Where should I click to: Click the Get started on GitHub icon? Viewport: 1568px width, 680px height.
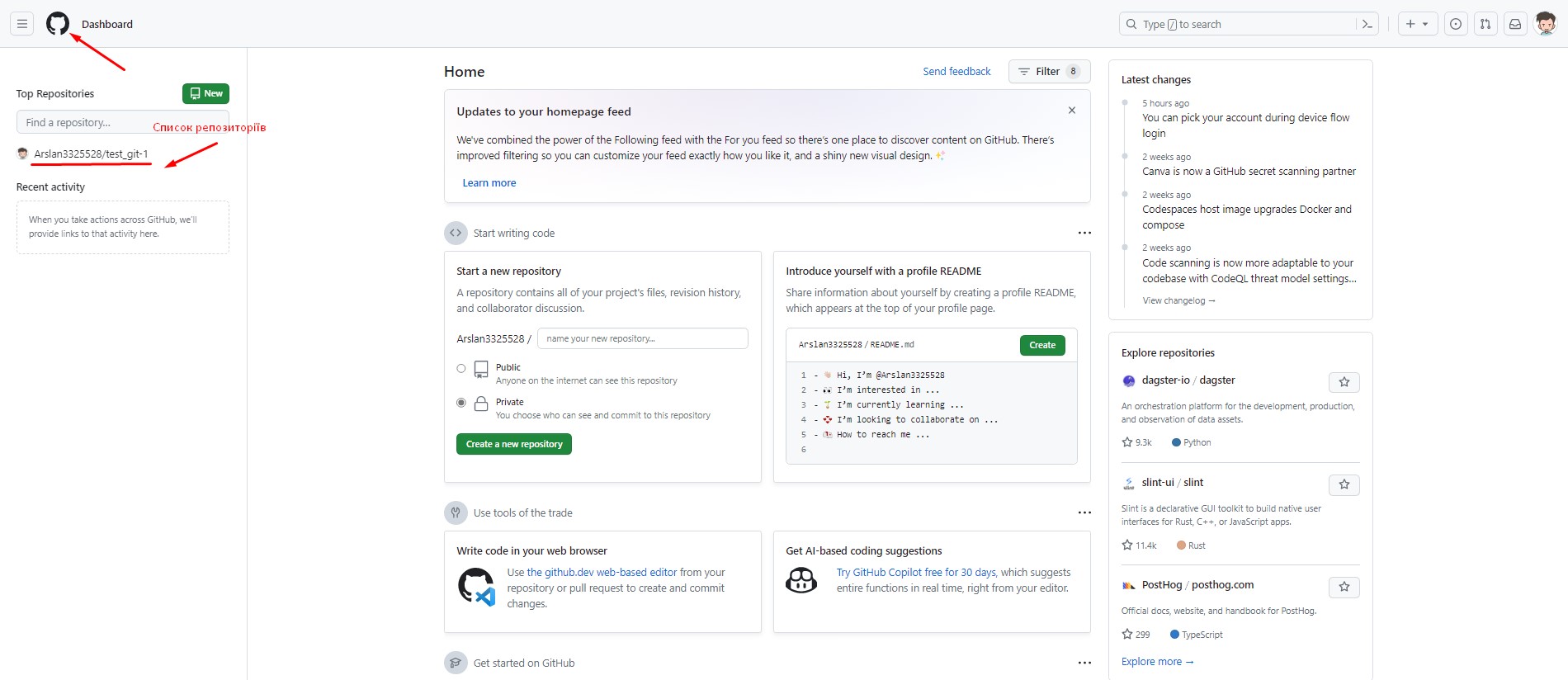coord(456,663)
